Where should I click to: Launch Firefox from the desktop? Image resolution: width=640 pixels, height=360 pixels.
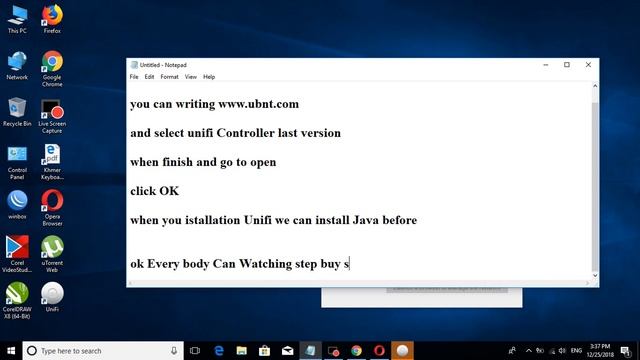[52, 19]
